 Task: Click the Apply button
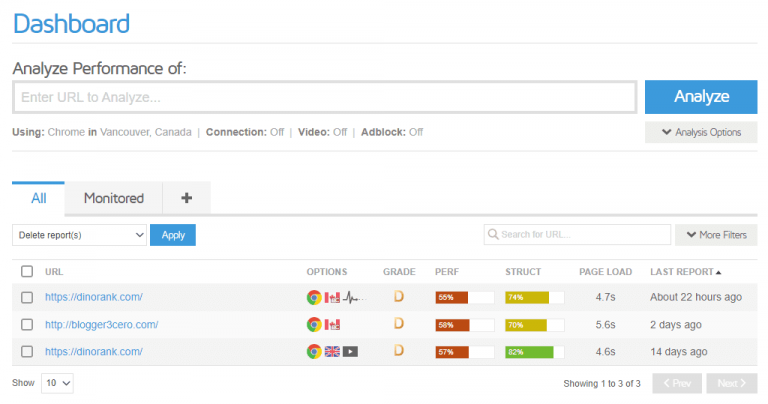(x=173, y=235)
